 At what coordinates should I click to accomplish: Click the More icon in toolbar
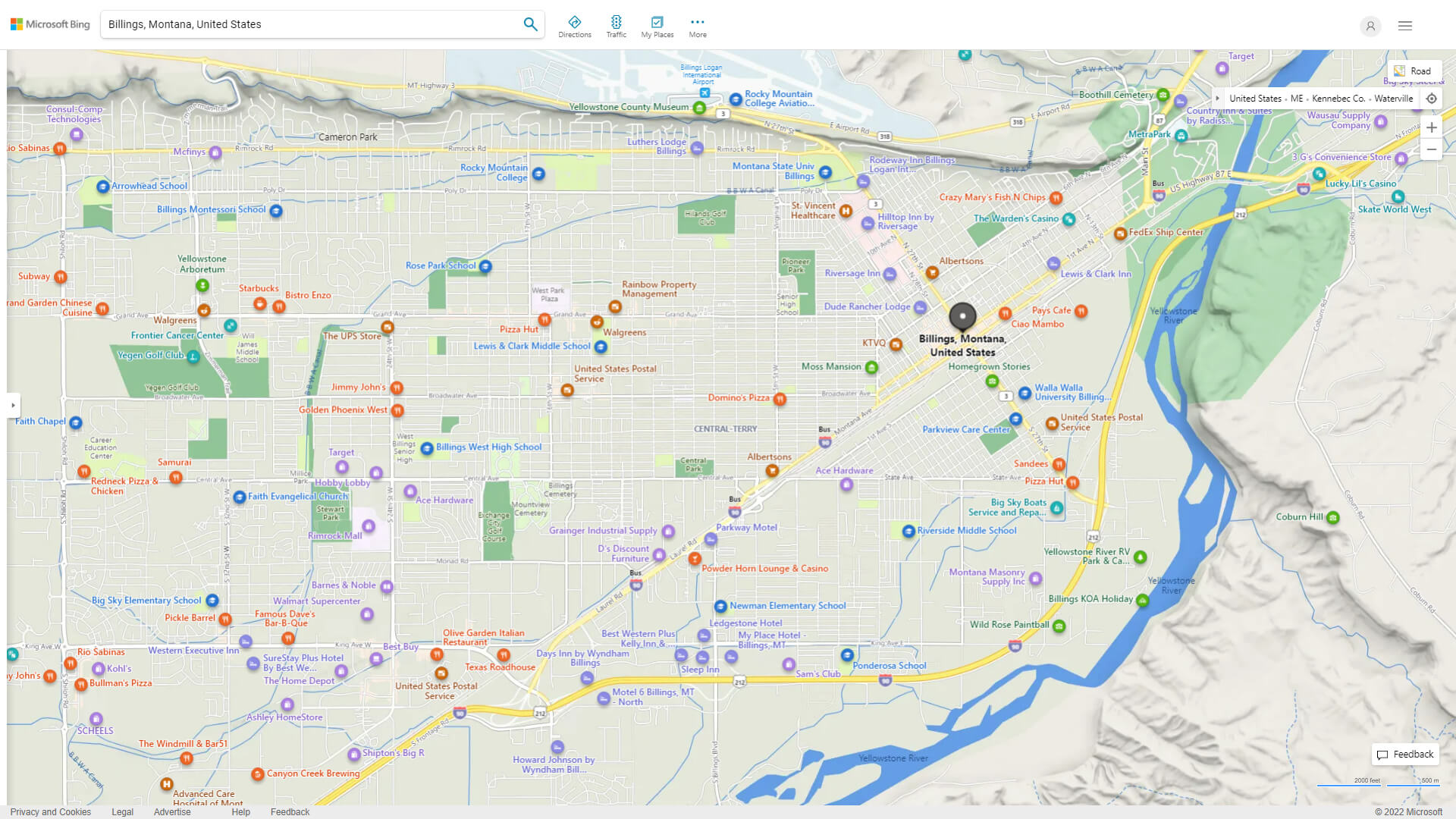[698, 21]
